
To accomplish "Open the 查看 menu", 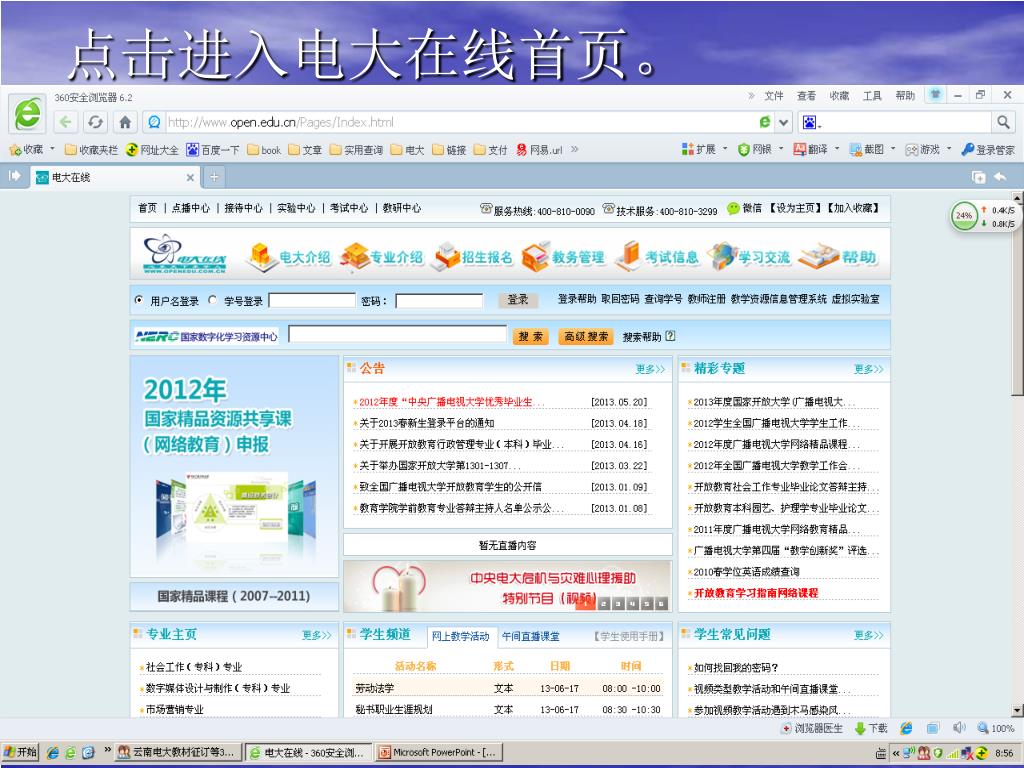I will (x=807, y=95).
